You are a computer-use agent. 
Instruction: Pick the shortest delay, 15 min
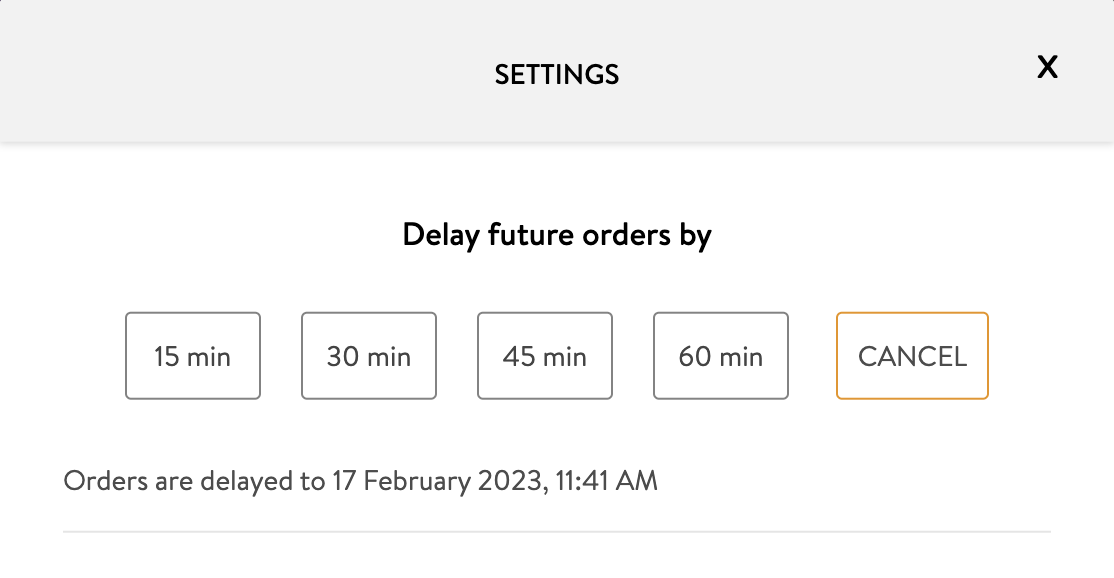[x=193, y=356]
